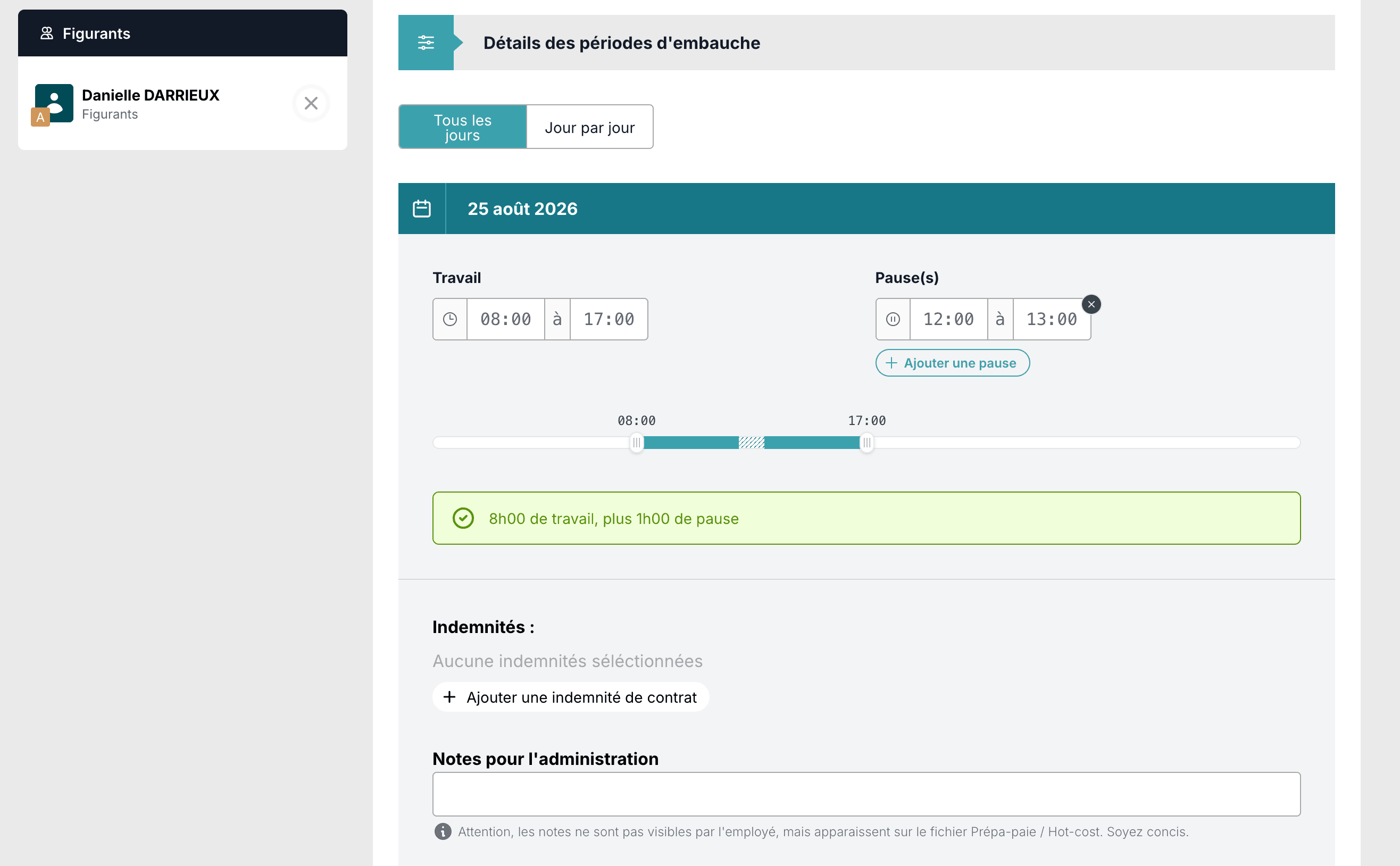Click the green check icon in the summary
This screenshot has height=866, width=1400.
[463, 518]
